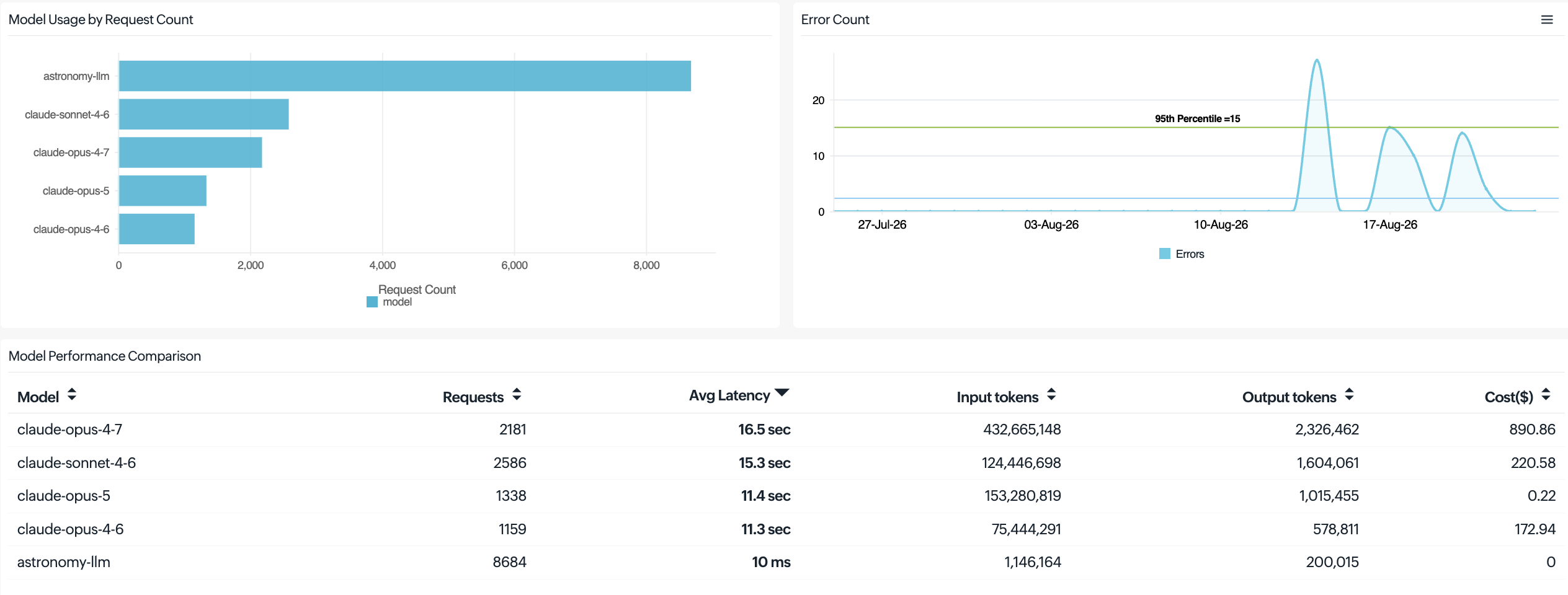
Task: Click the 75,444,291 input tokens value
Action: [x=1026, y=529]
